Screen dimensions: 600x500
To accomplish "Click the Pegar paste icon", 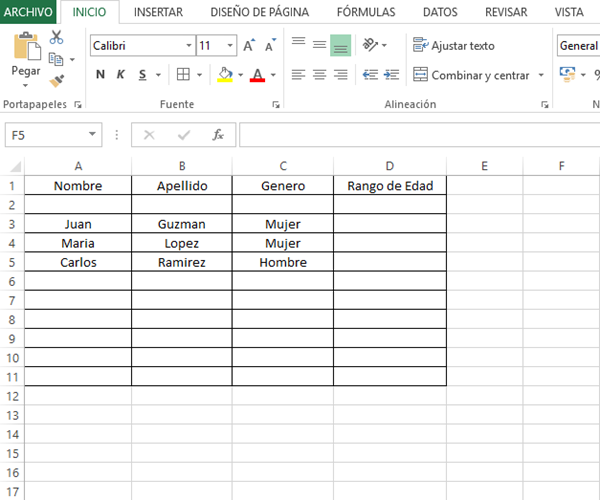I will coord(27,46).
